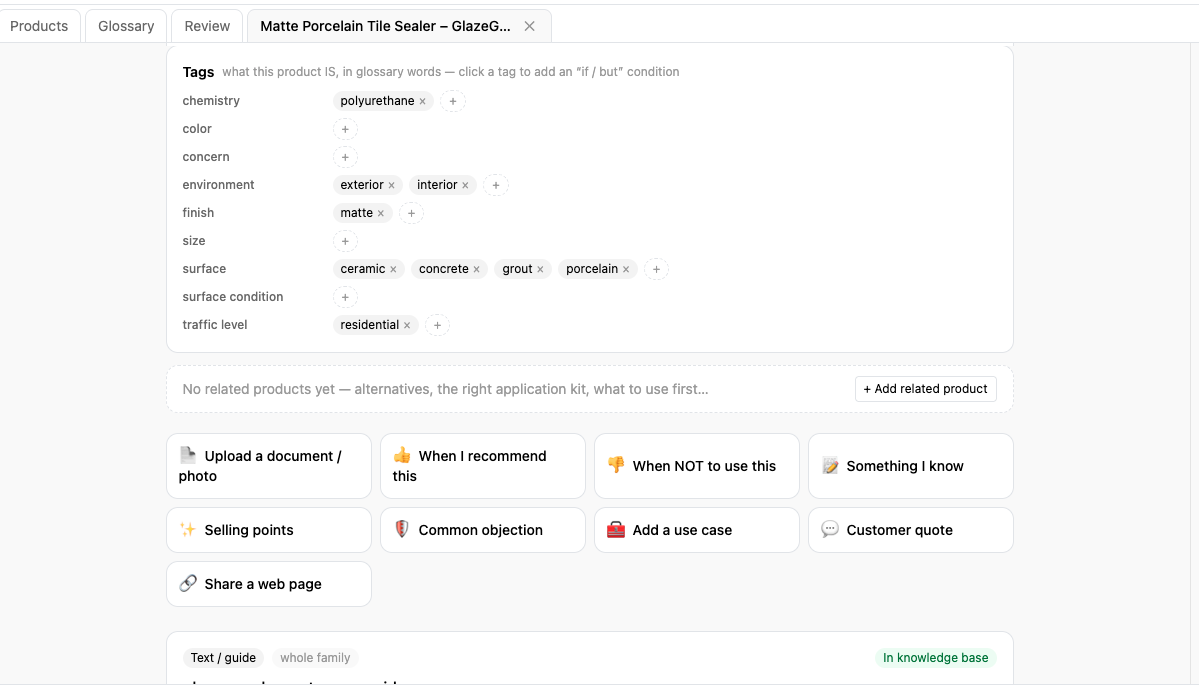1199x685 pixels.
Task: Open the Review tab
Action: [x=207, y=26]
